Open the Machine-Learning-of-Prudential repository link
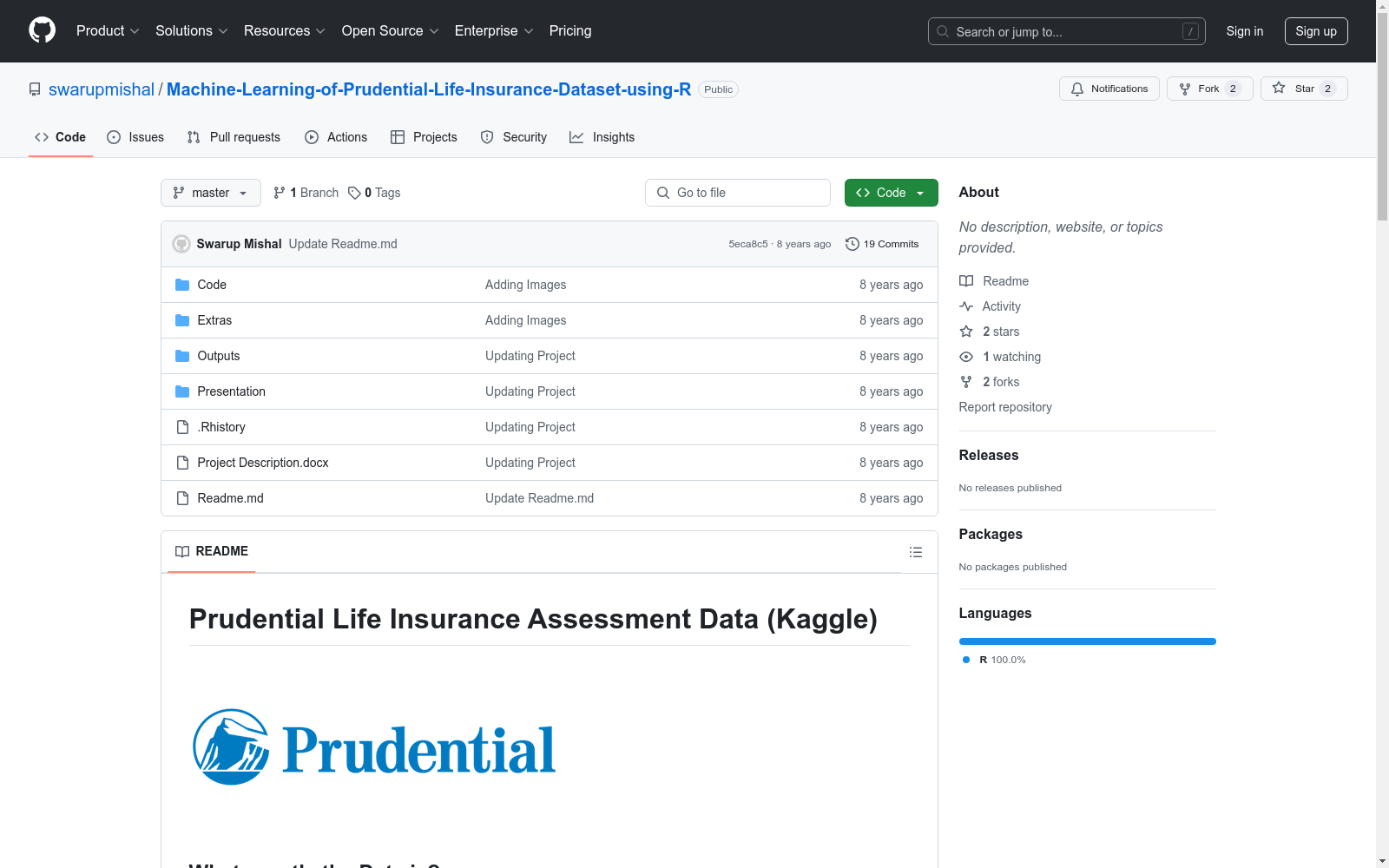This screenshot has height=868, width=1389. 429,89
